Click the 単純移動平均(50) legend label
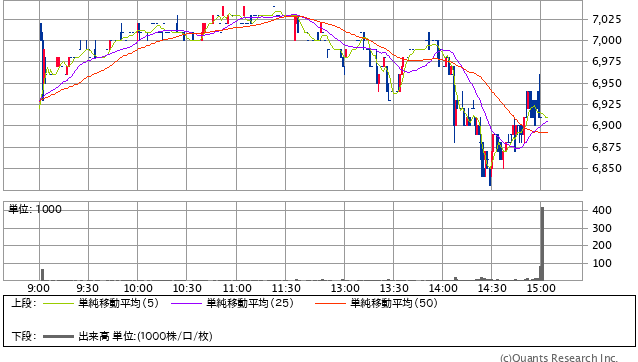 393,303
